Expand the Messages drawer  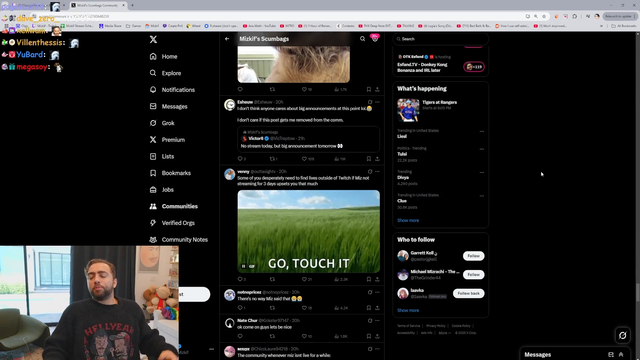click(x=621, y=355)
